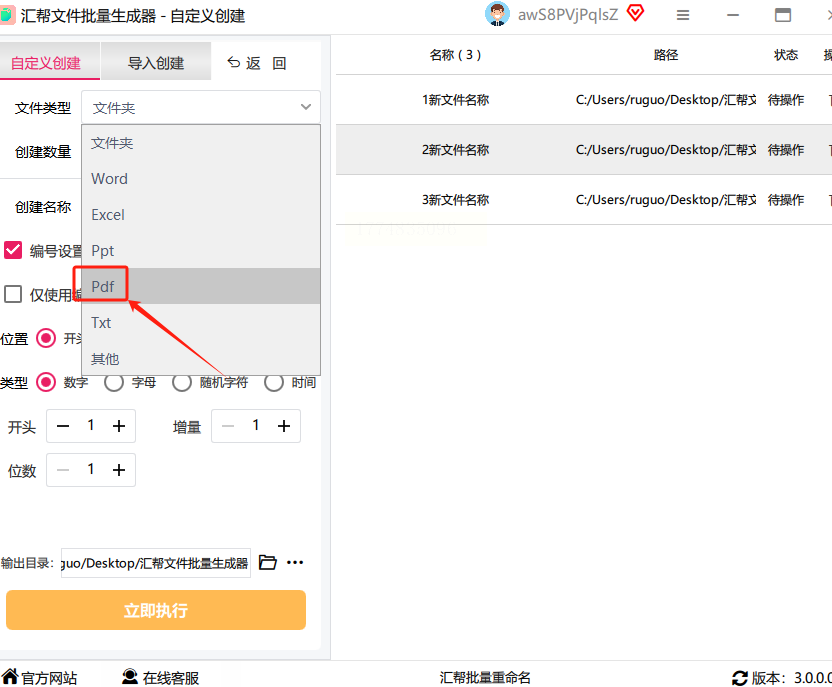Image resolution: width=832 pixels, height=687 pixels.
Task: Click 待操作 status of row 2新文件名称
Action: [786, 150]
